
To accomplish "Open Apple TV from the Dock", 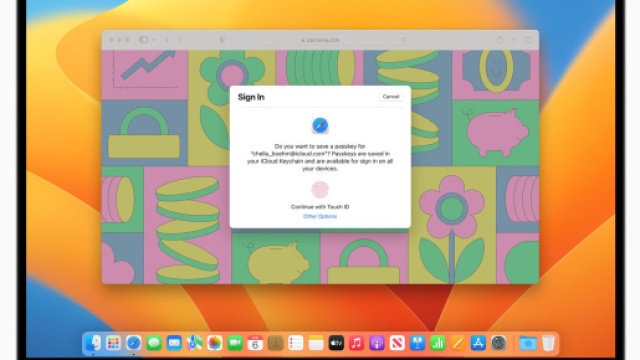I will pyautogui.click(x=336, y=343).
